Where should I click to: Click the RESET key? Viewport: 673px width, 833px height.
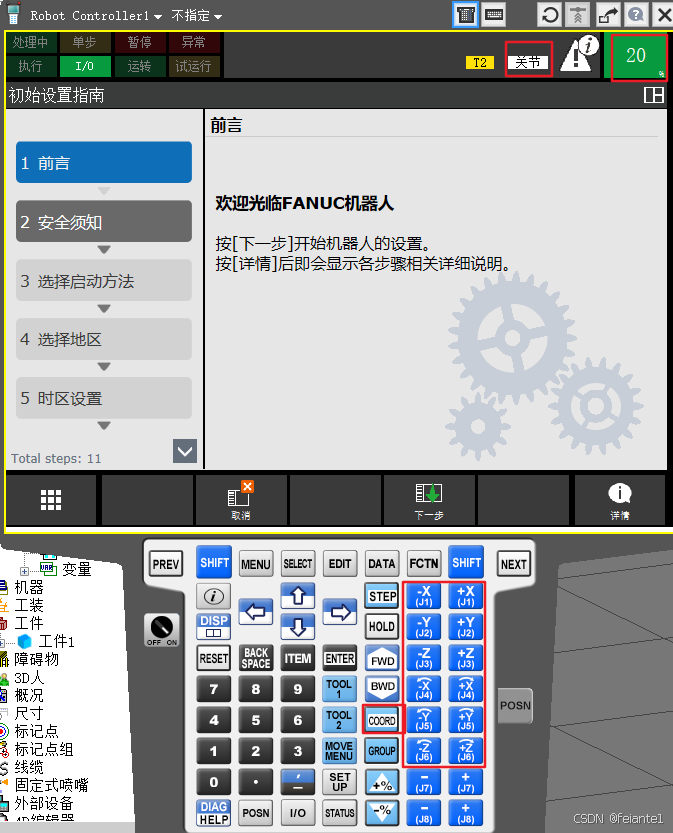point(214,659)
